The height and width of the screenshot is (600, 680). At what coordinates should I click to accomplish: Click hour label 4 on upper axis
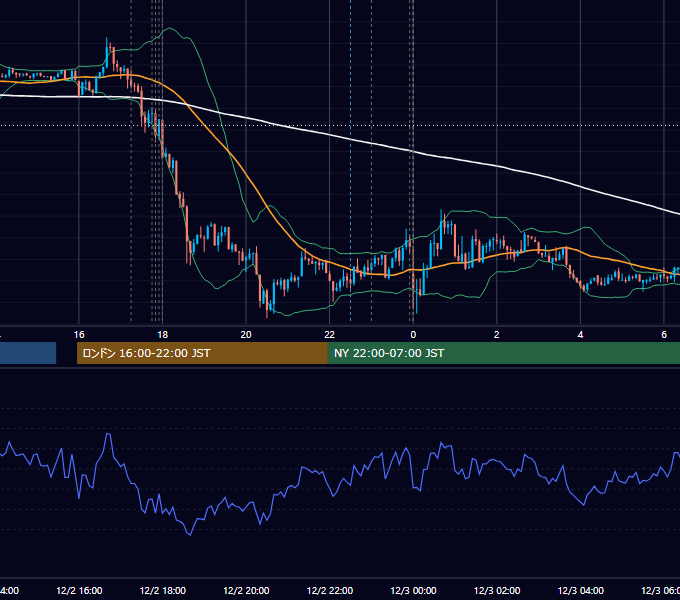click(580, 335)
